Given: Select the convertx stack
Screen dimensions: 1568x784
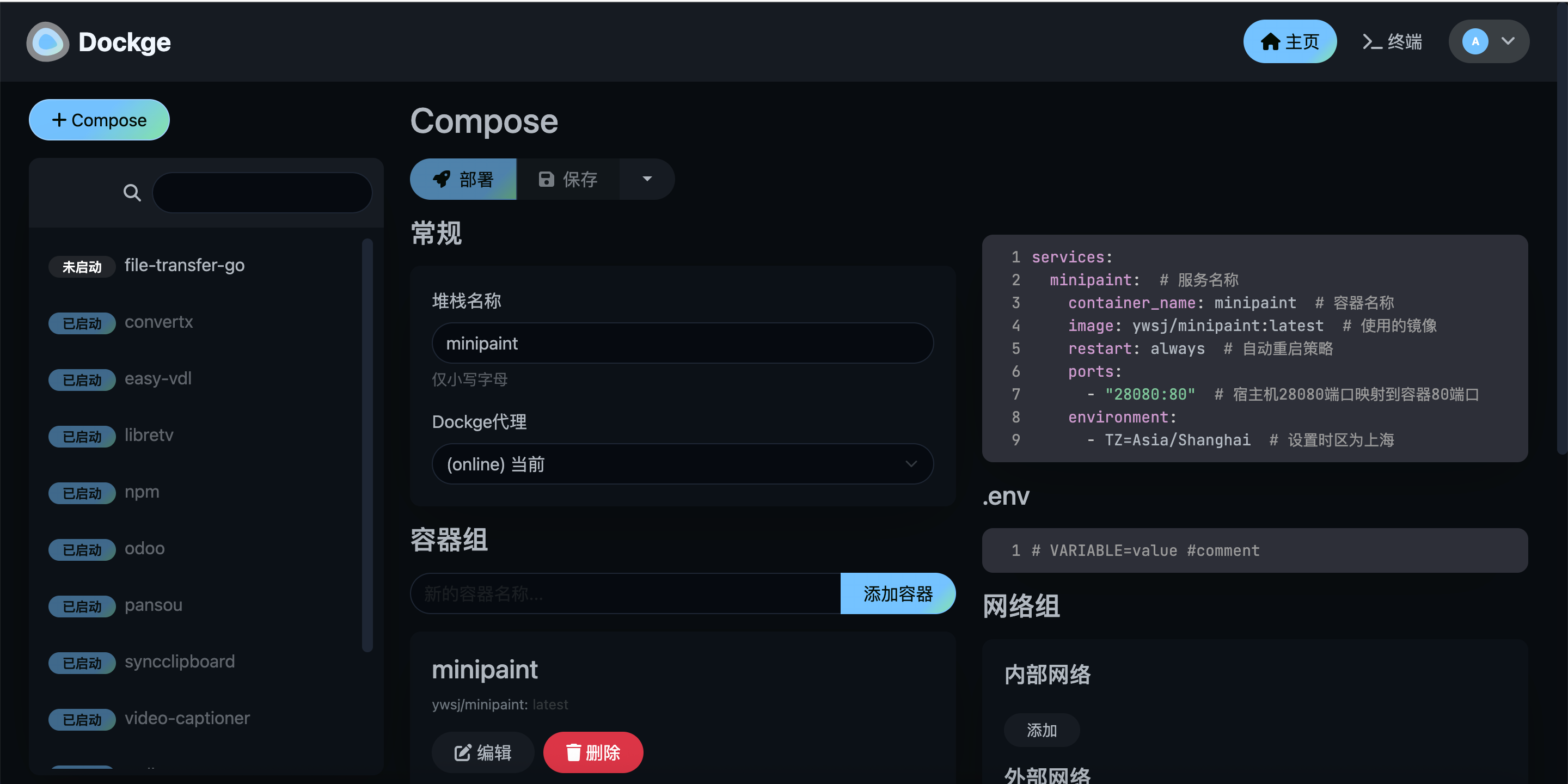Looking at the screenshot, I should pyautogui.click(x=159, y=322).
